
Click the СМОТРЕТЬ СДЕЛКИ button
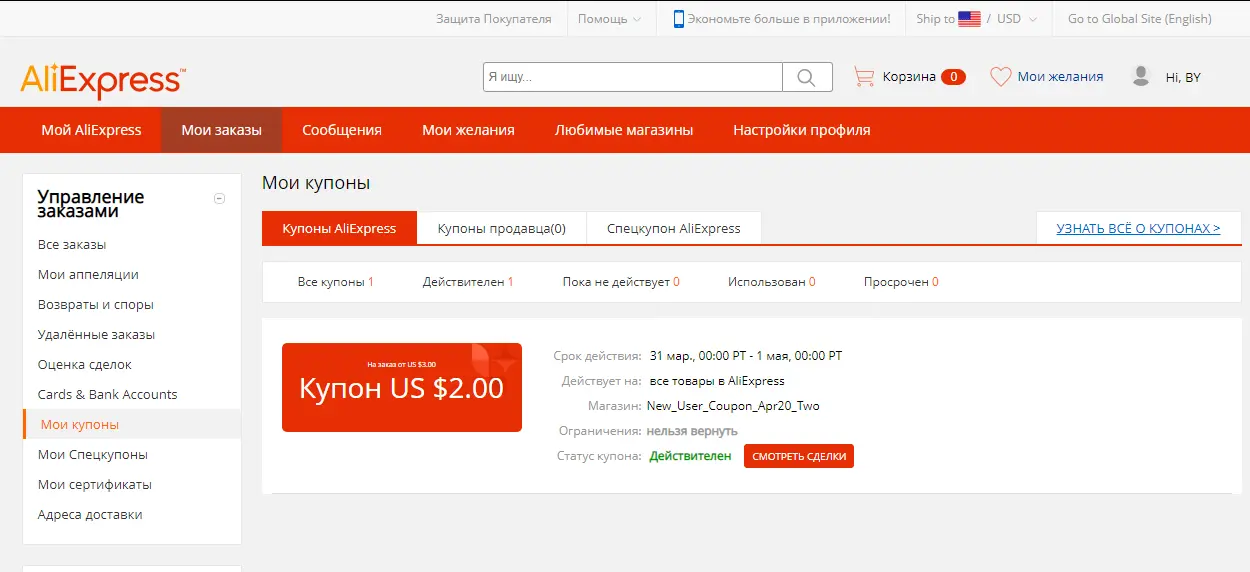[799, 456]
